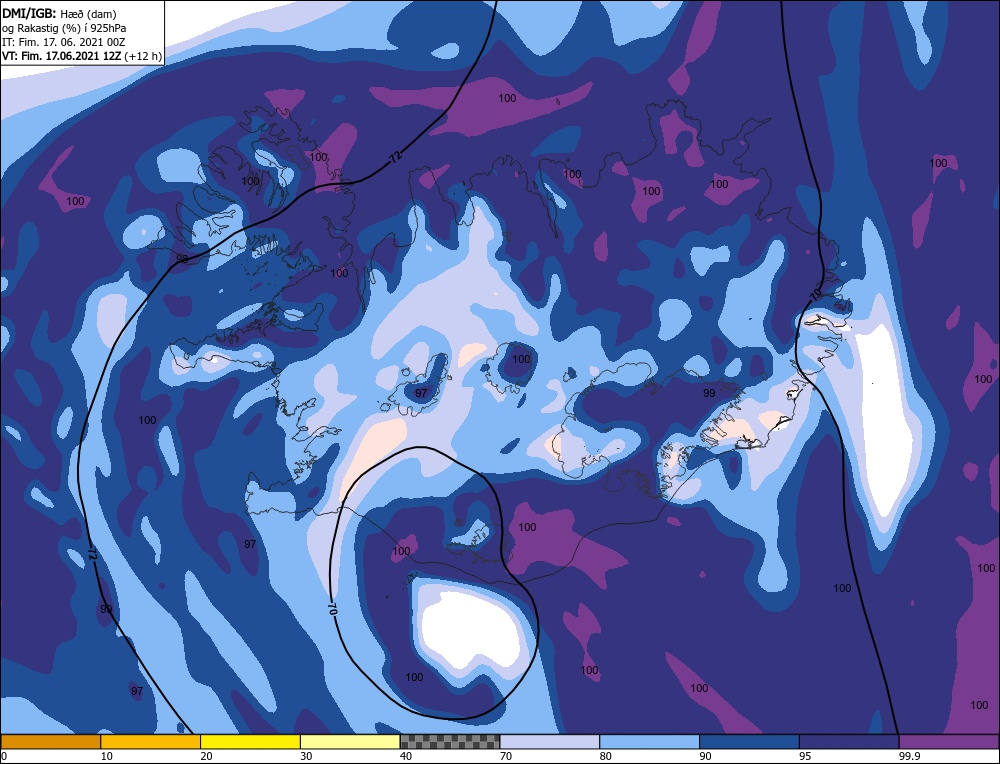Click the legend tick label "20"
This screenshot has width=1000, height=764.
206,756
